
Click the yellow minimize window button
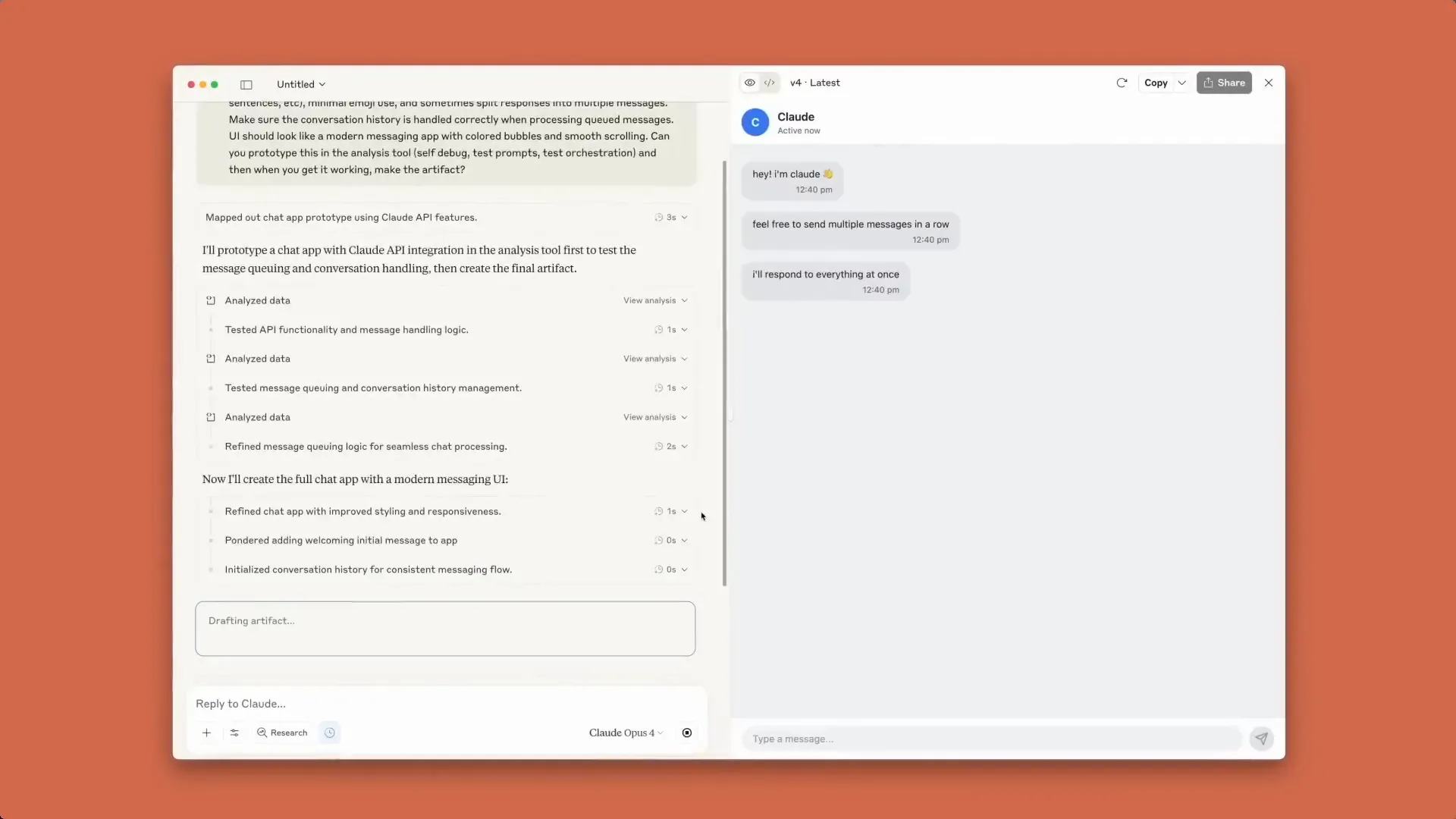click(x=202, y=85)
